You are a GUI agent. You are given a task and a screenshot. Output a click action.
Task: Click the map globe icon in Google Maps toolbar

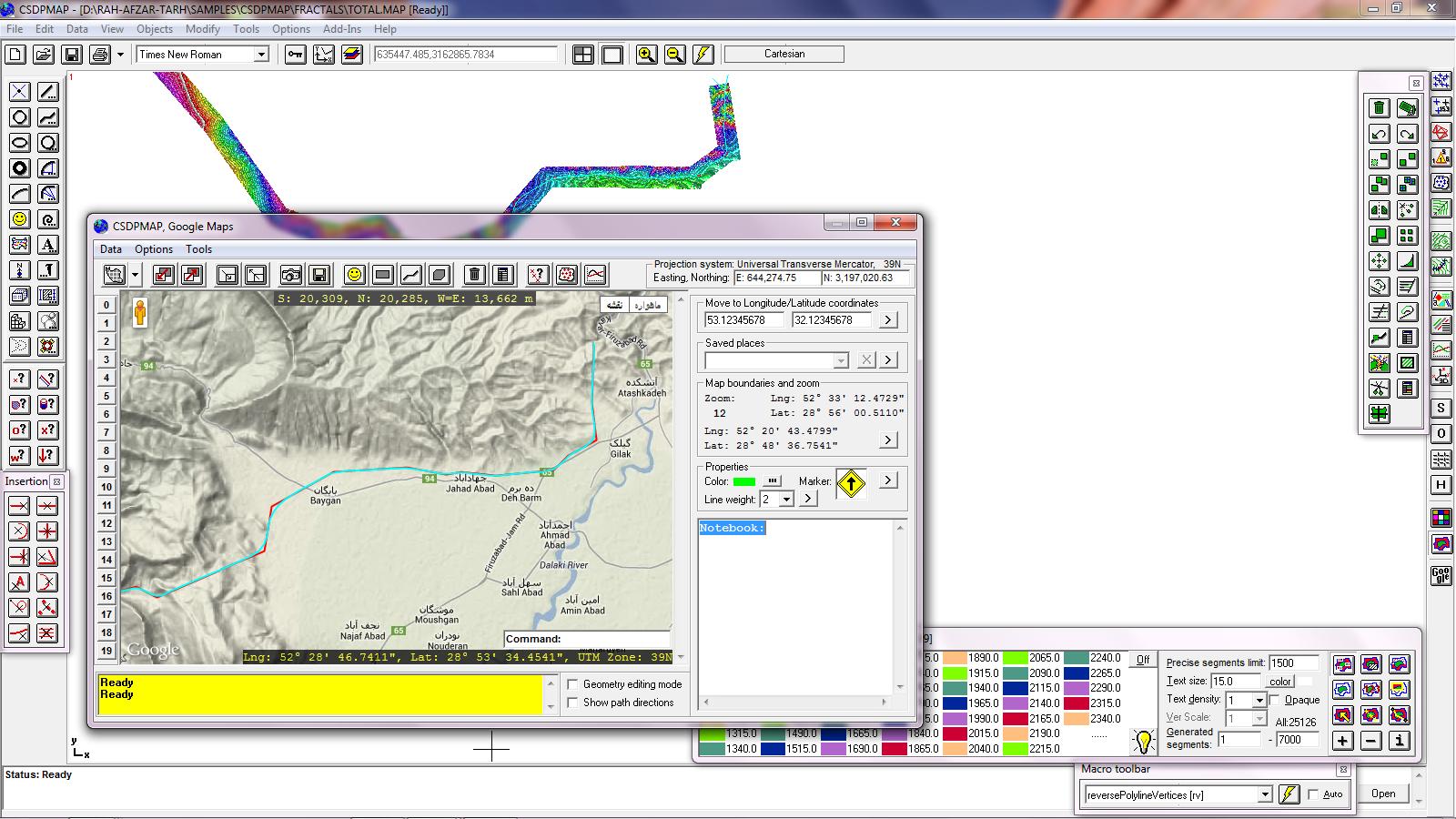click(x=115, y=275)
